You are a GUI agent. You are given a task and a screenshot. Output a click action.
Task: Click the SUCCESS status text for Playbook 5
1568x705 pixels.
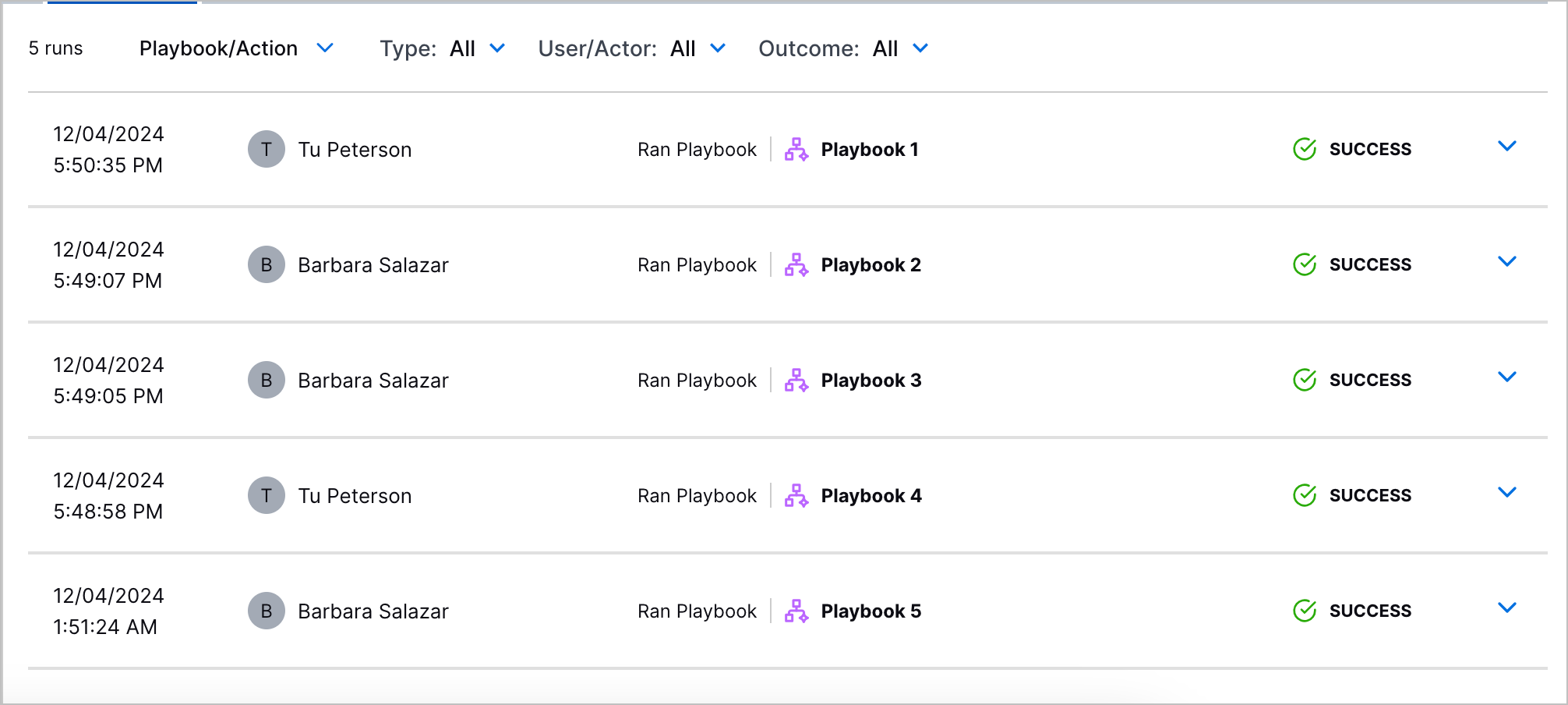click(1370, 611)
